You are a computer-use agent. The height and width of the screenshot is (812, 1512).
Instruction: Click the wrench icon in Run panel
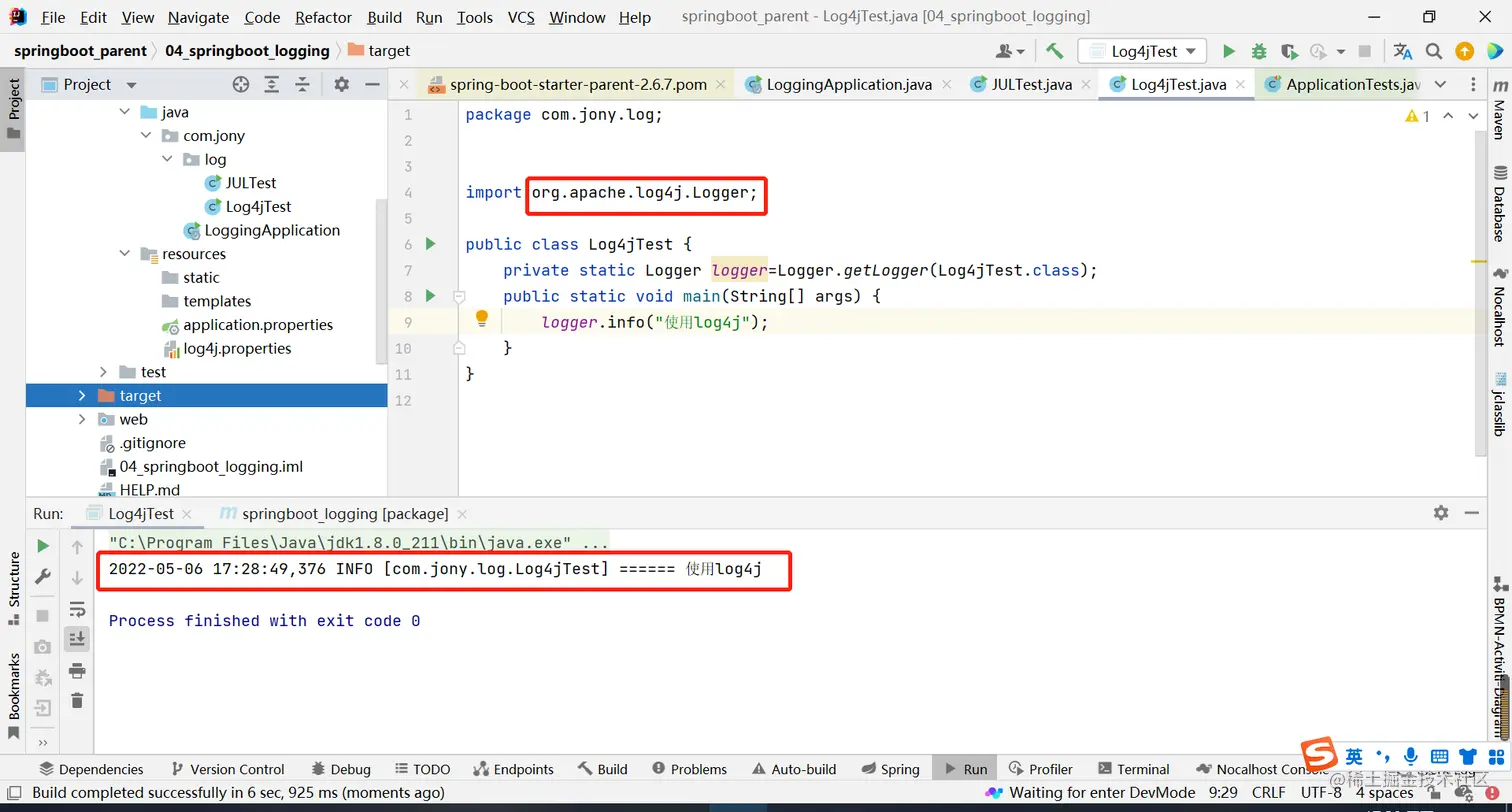pos(43,577)
